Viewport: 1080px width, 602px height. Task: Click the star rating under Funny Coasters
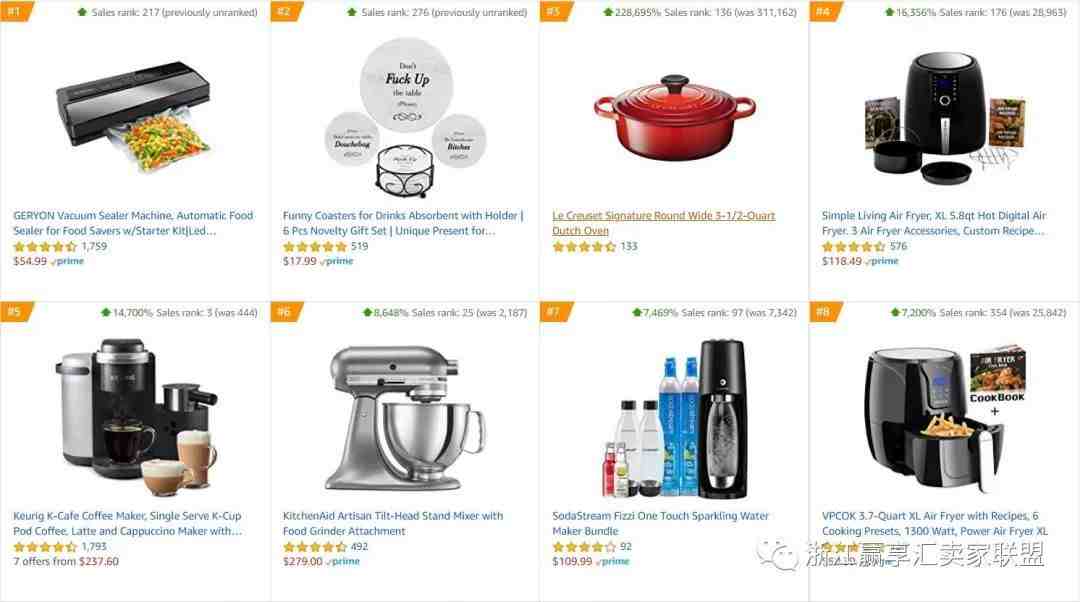pos(314,247)
